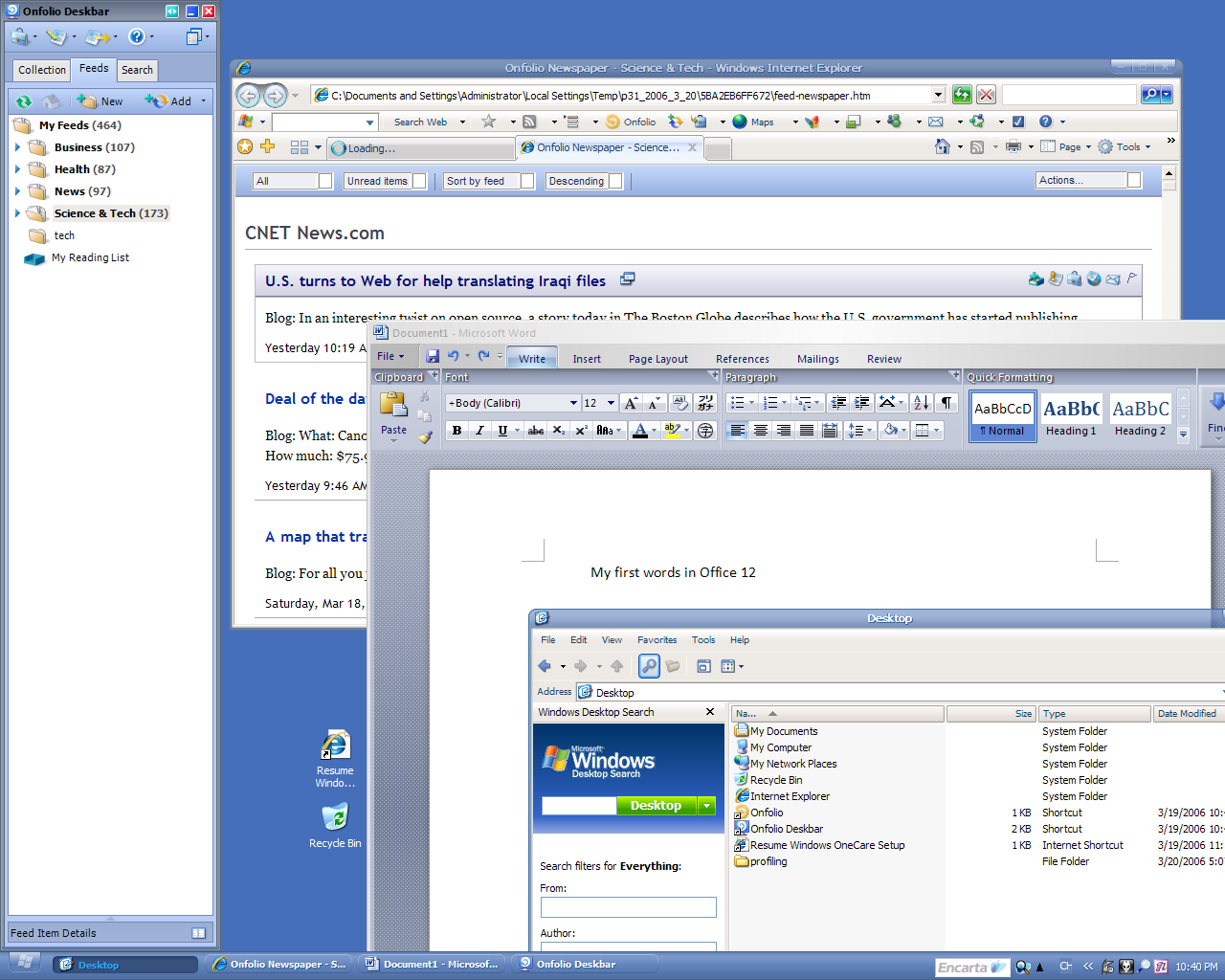Viewport: 1225px width, 980px height.
Task: Click the Undo icon in Word's title area
Action: pos(453,356)
